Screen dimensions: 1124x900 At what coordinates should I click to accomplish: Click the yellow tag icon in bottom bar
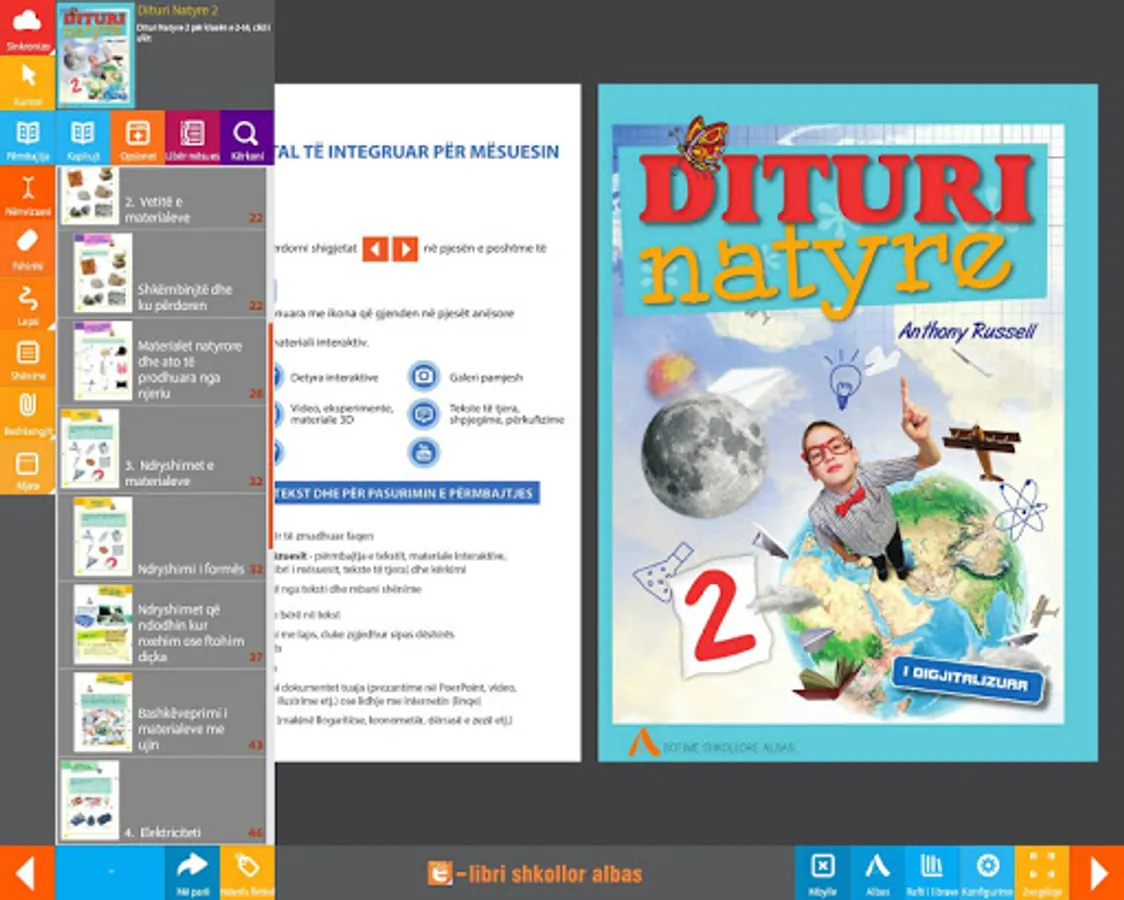pyautogui.click(x=247, y=873)
